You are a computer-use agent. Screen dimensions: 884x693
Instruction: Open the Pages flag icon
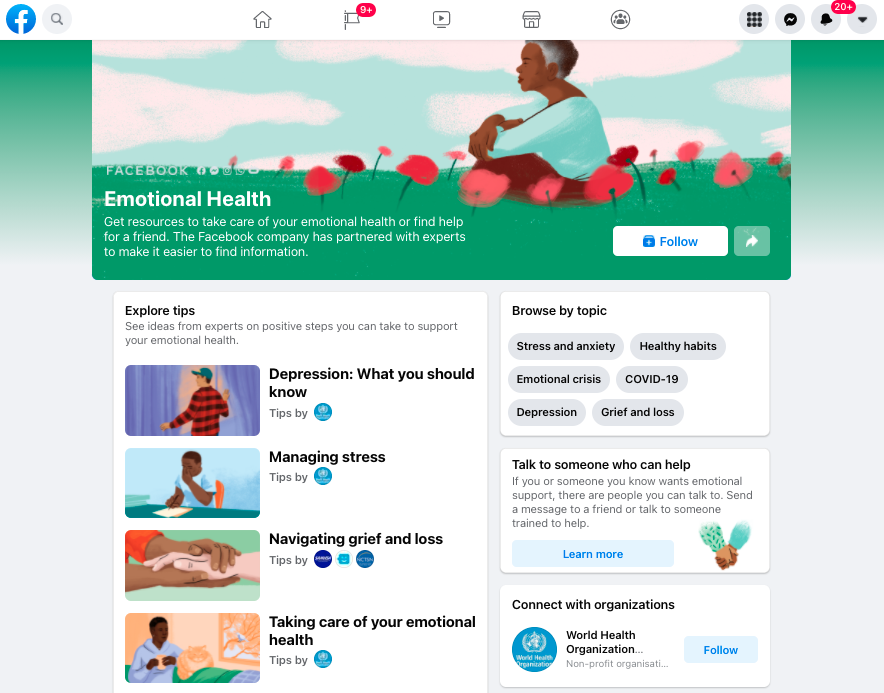[352, 20]
